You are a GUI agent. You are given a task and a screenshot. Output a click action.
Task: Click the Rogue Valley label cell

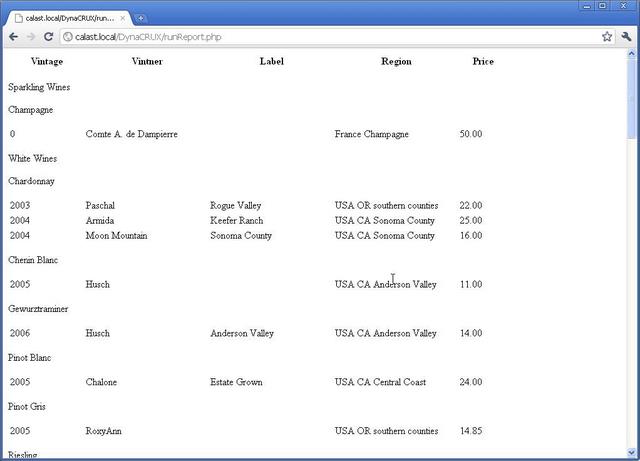point(236,206)
